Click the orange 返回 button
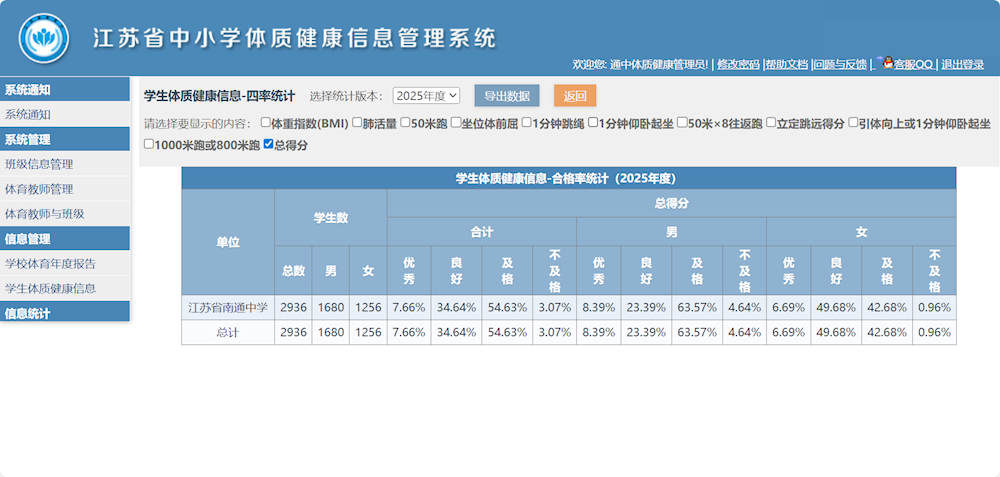This screenshot has width=1000, height=477. (575, 96)
